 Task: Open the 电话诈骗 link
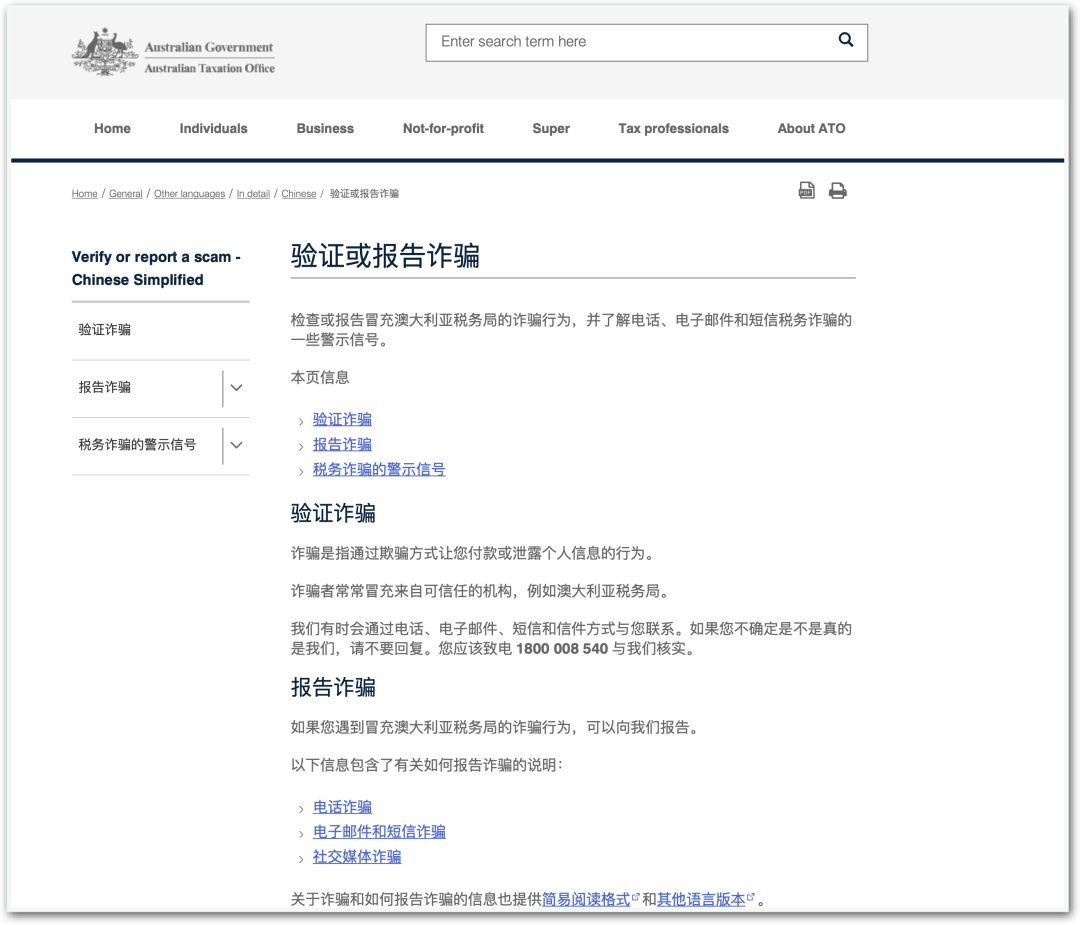tap(342, 807)
